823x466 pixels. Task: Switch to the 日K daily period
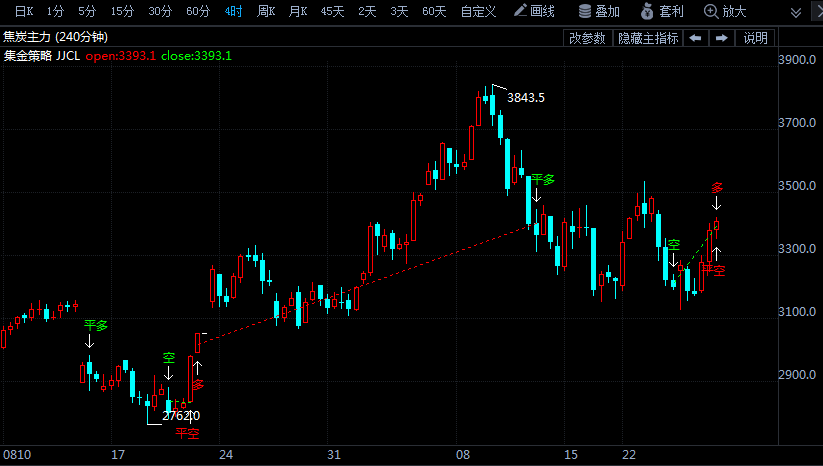(x=24, y=12)
